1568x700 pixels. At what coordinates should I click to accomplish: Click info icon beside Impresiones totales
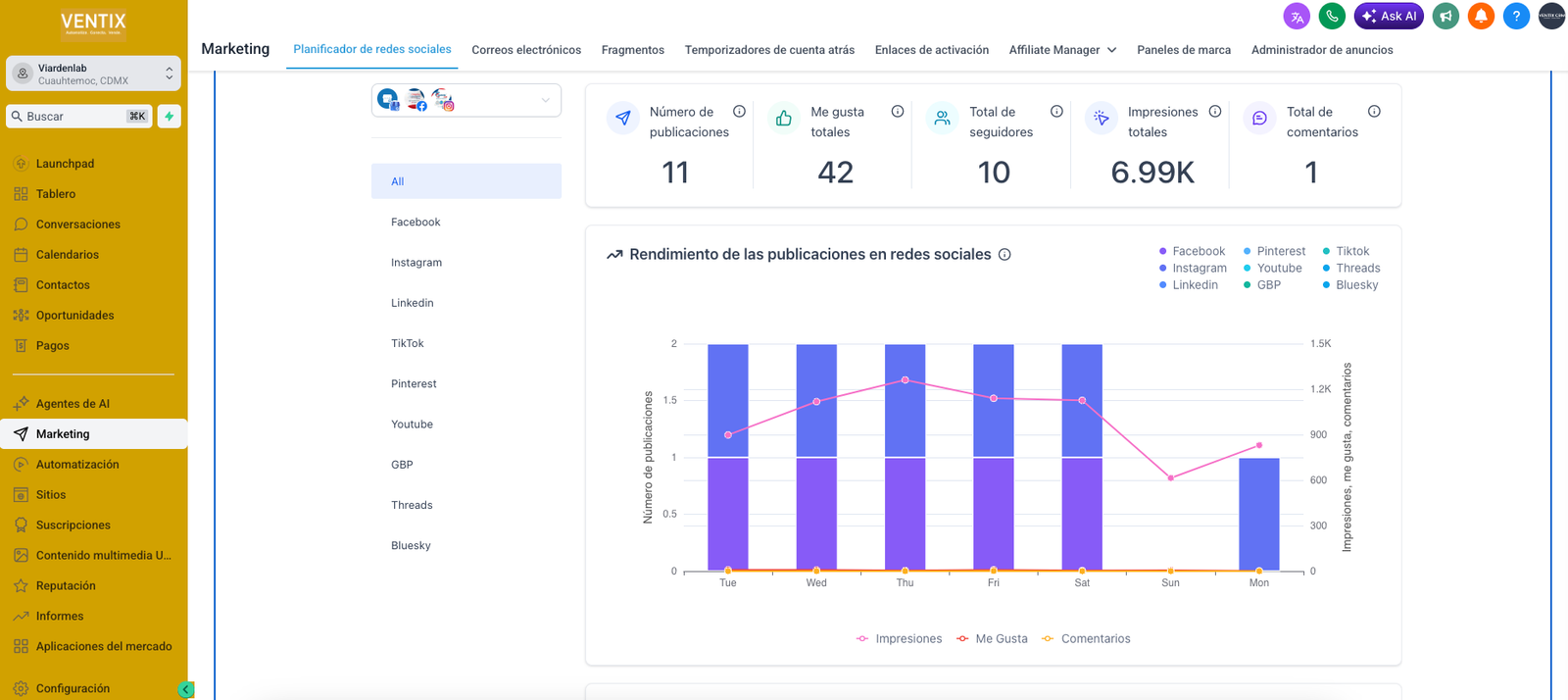1215,112
